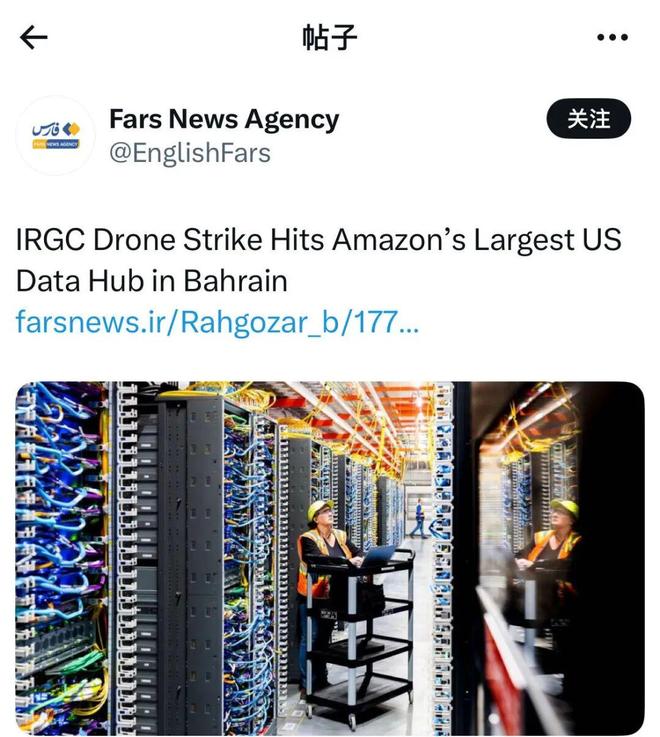Click the distant worker in the aisle
Viewport: 660px width, 737px height.
[x=419, y=520]
